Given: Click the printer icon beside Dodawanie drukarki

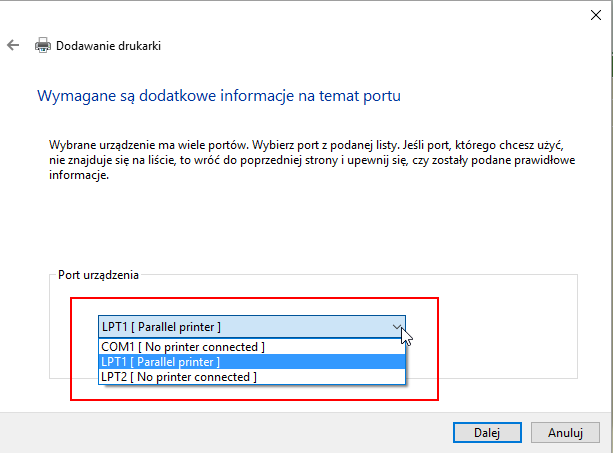Looking at the screenshot, I should click(x=43, y=45).
